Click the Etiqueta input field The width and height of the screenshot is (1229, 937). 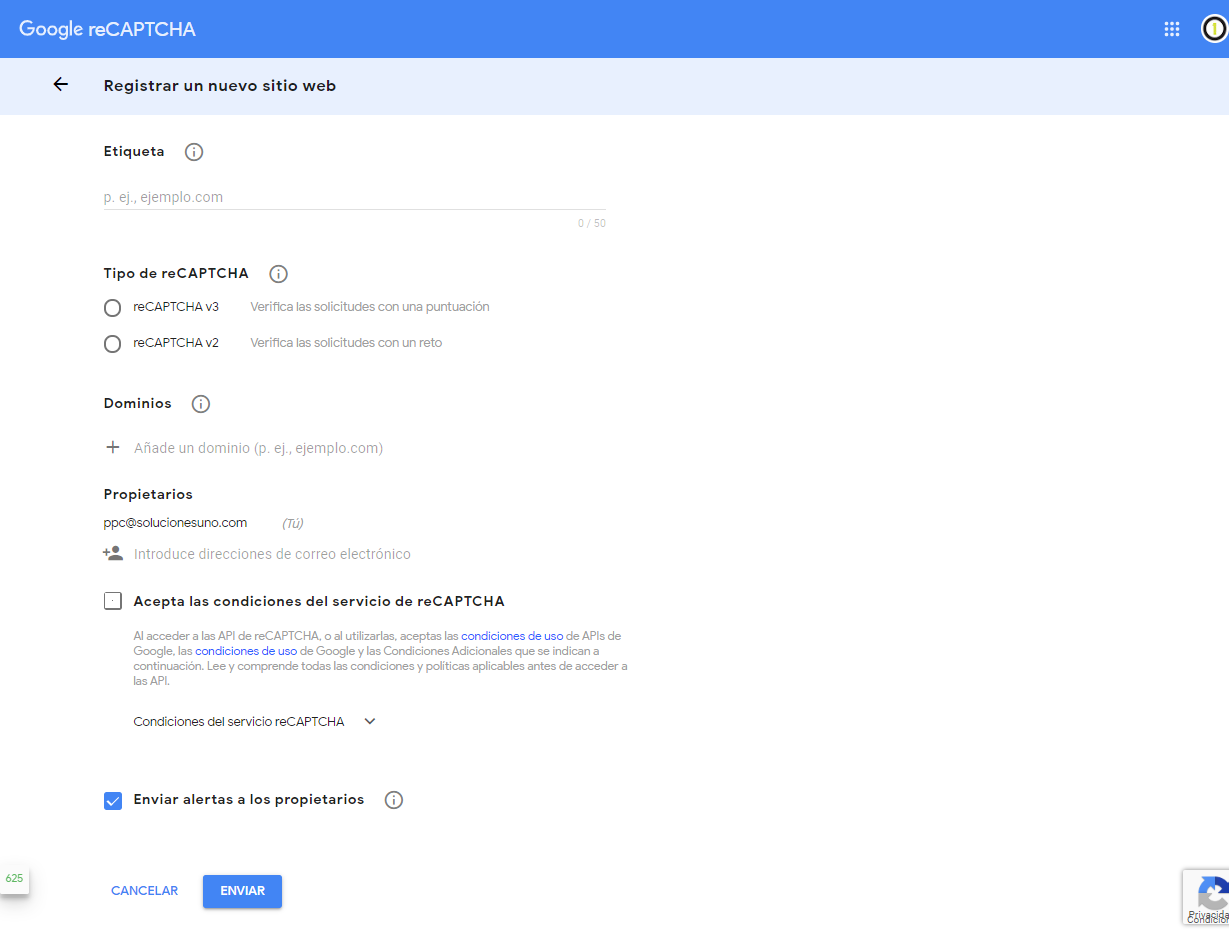(355, 197)
